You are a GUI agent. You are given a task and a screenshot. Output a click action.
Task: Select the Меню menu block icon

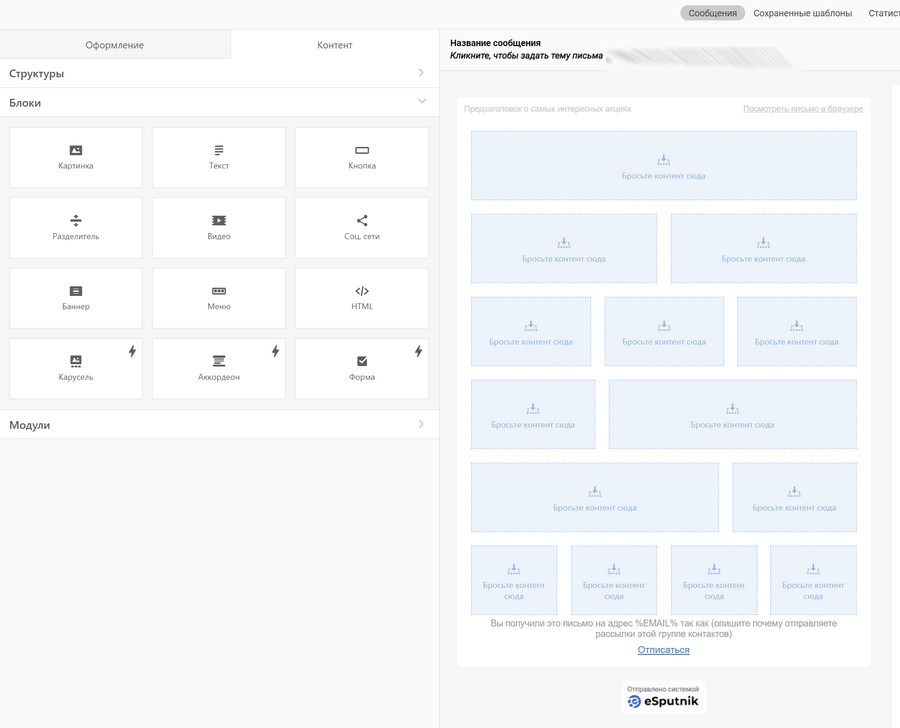click(x=219, y=291)
